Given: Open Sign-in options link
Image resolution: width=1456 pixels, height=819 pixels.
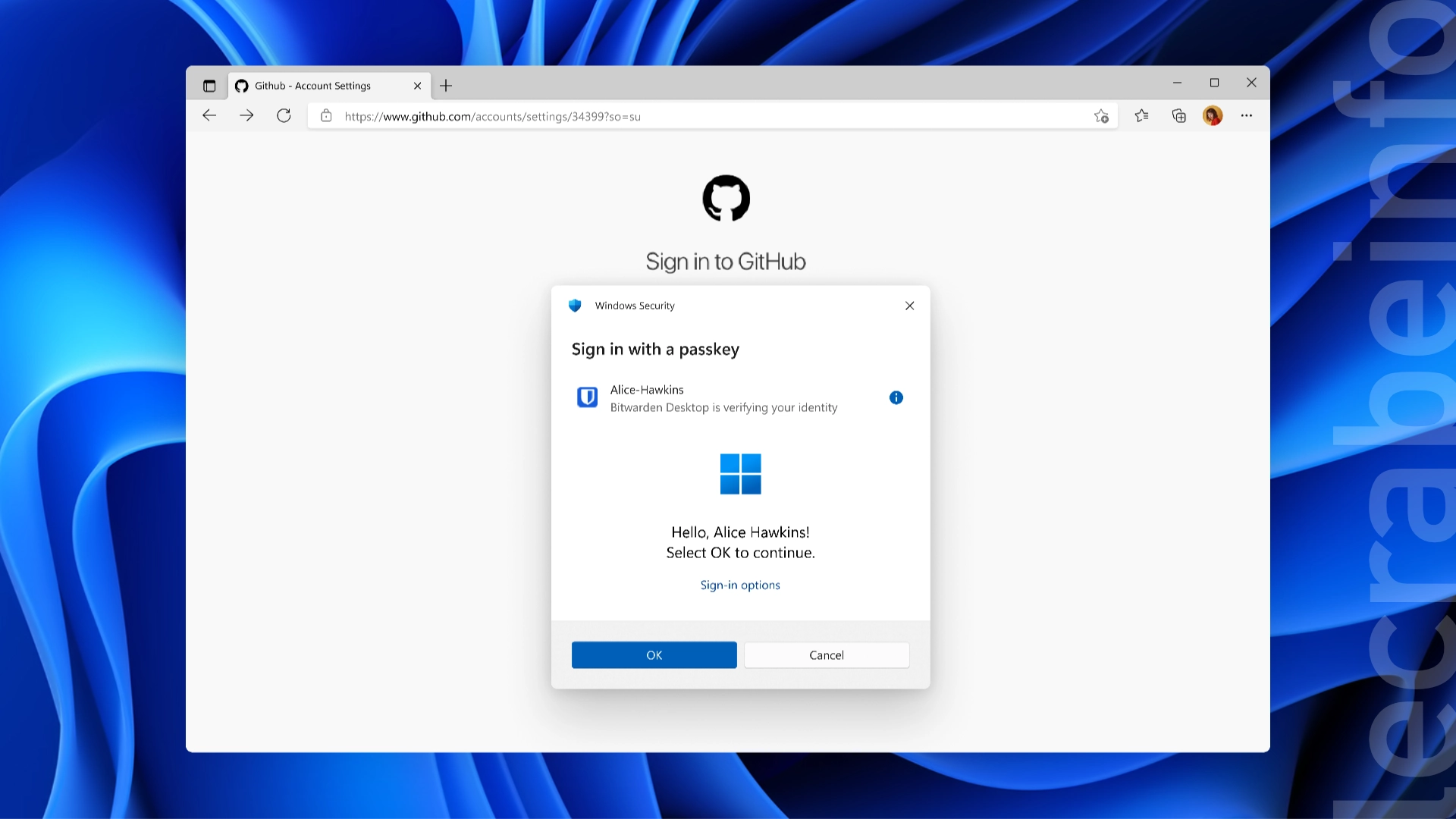Looking at the screenshot, I should (740, 585).
